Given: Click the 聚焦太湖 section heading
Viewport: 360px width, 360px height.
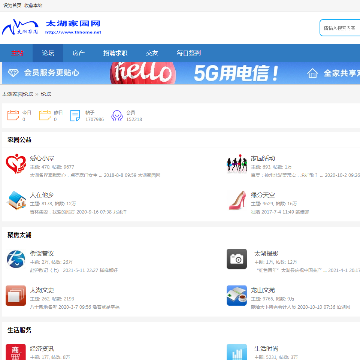Looking at the screenshot, I should pos(19,235).
